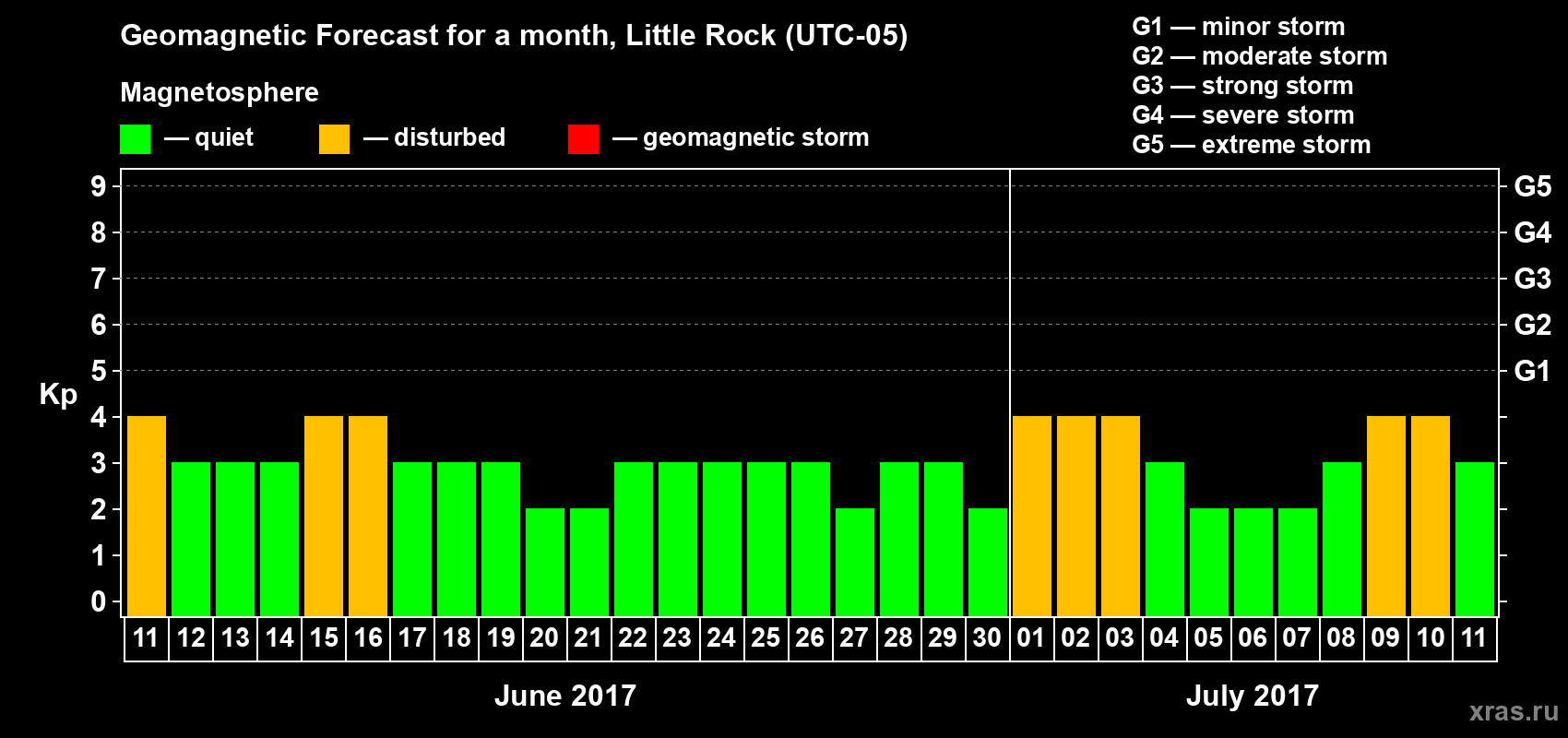Click the 'G2 — moderate storm' legend text

pos(1260,56)
